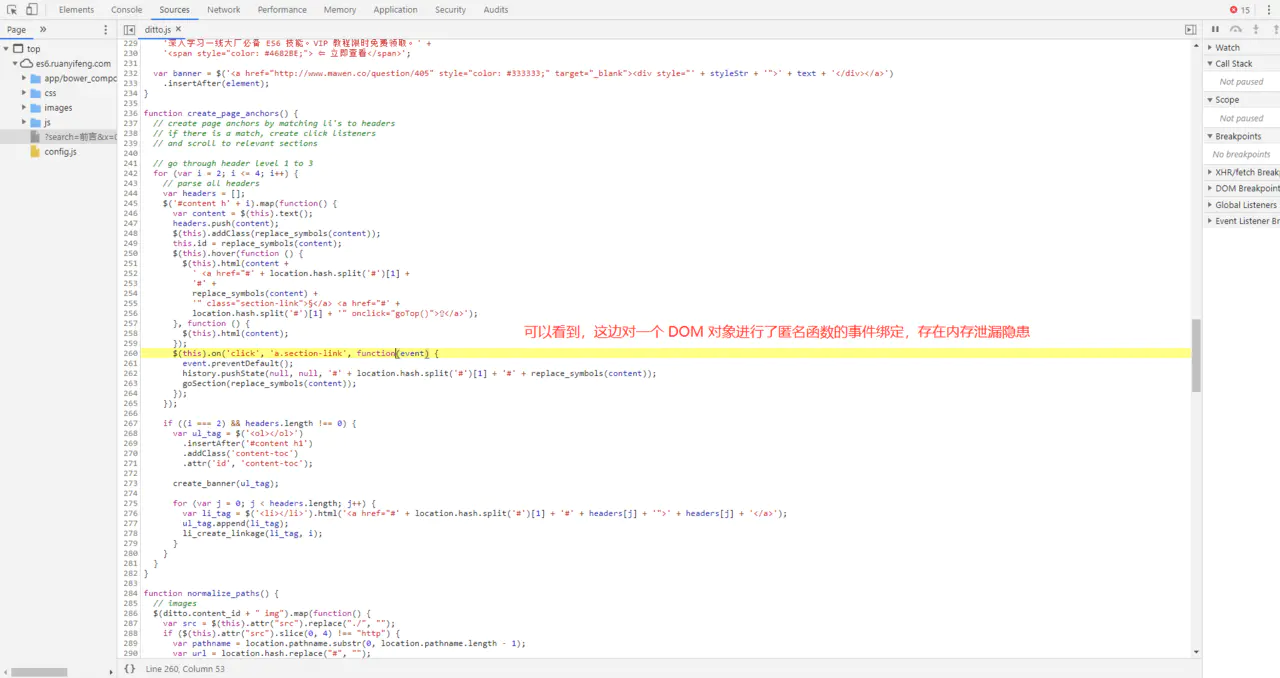Viewport: 1280px width, 678px height.
Task: Click the editor scrollbar up arrow
Action: point(1197,45)
